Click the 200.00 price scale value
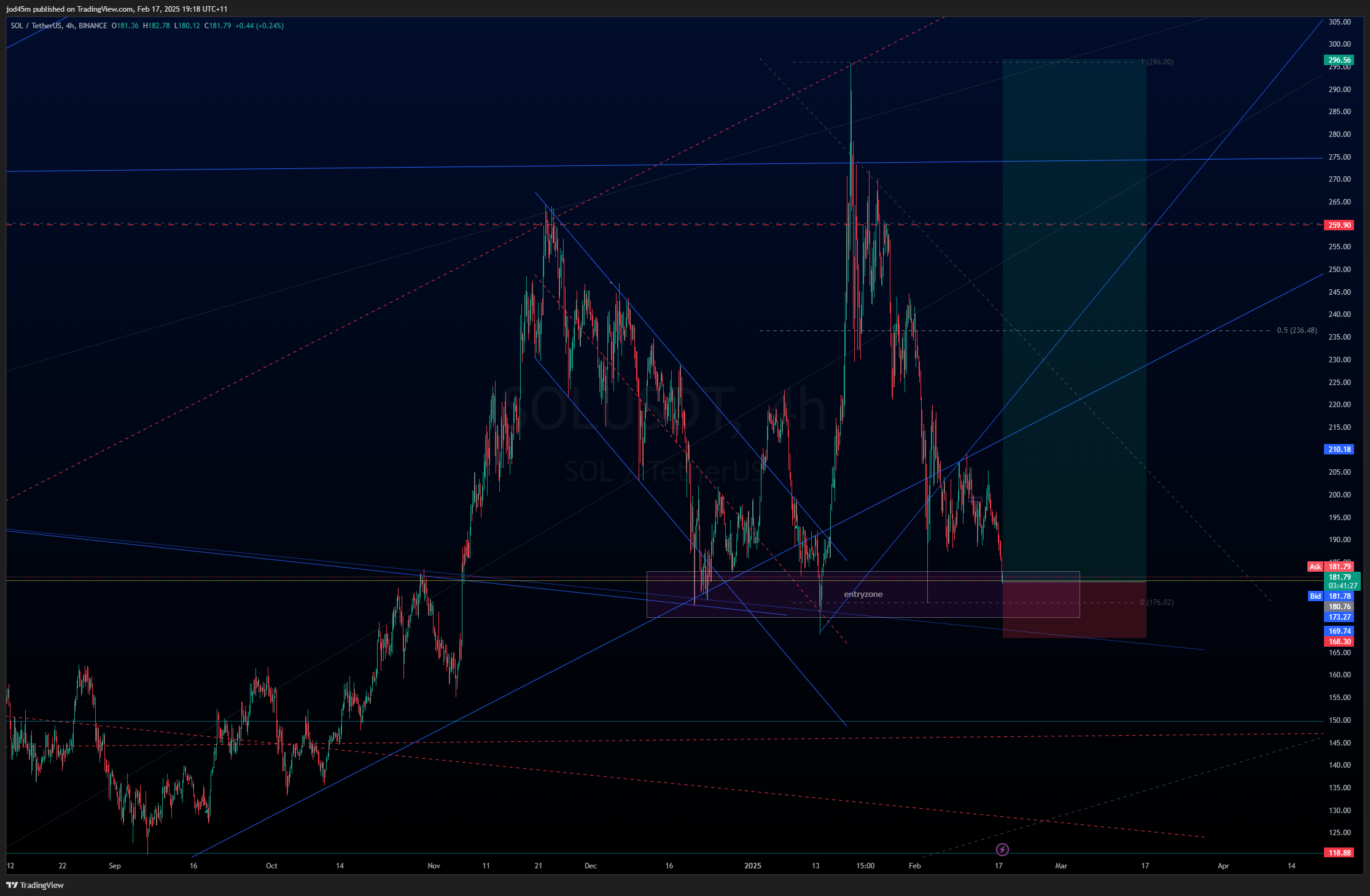The width and height of the screenshot is (1370, 896). [1340, 495]
